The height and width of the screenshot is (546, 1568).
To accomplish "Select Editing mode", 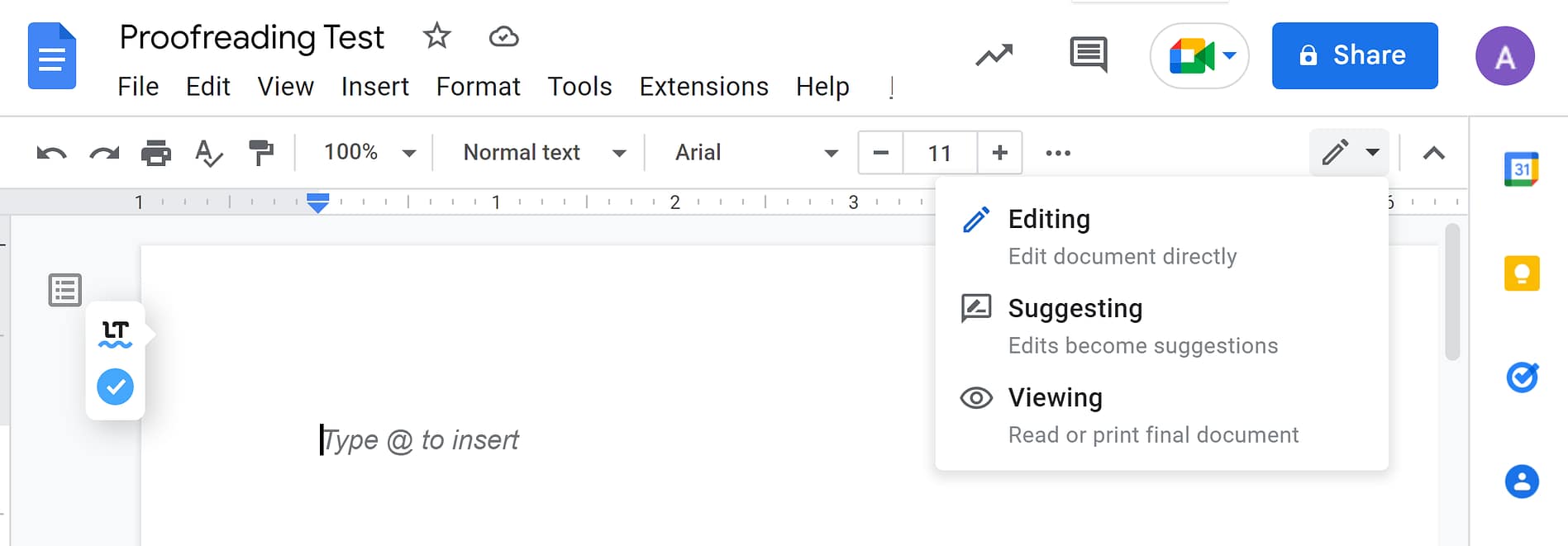I will pos(1161,236).
